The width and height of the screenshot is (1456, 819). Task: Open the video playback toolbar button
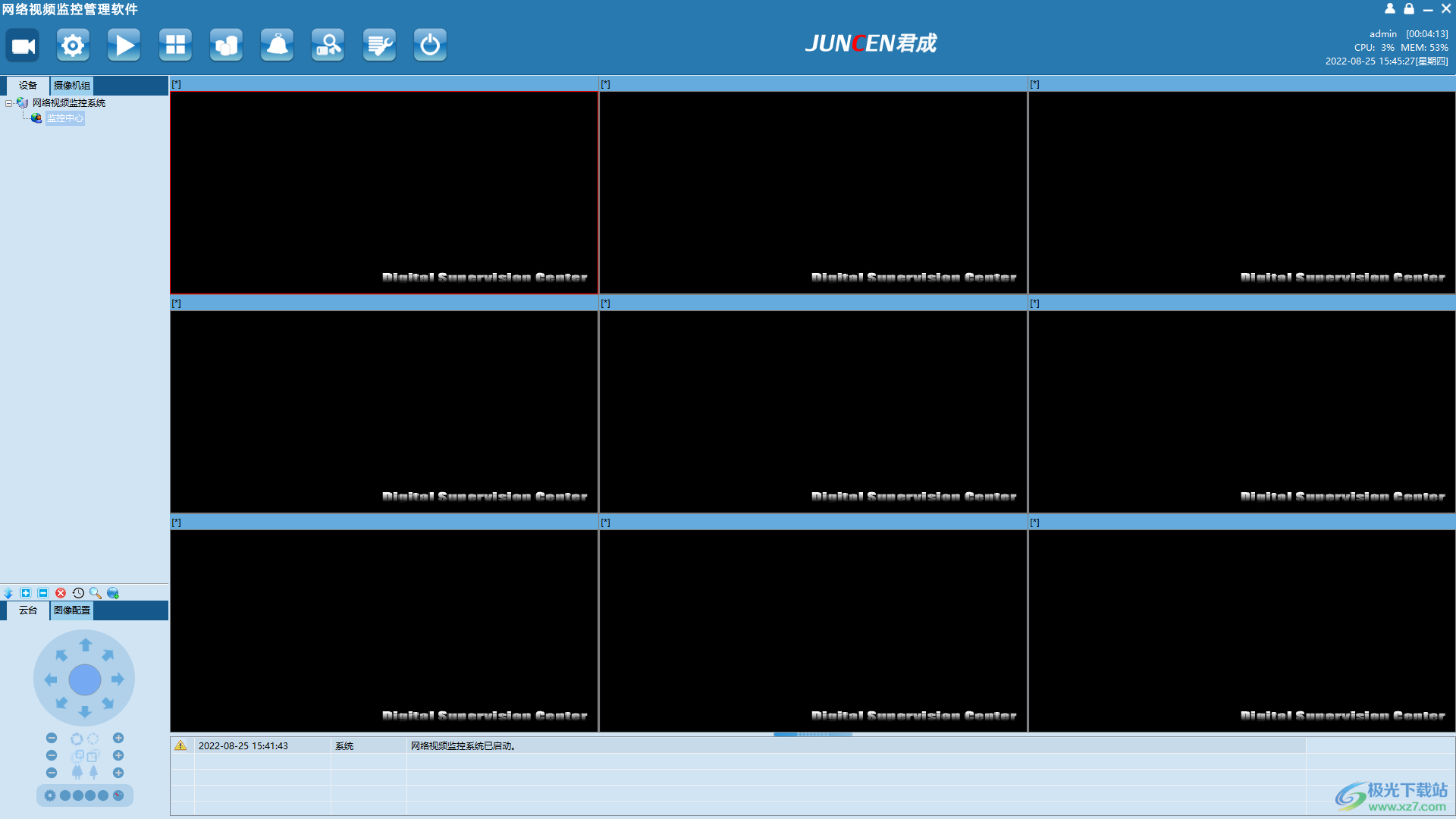[x=124, y=45]
